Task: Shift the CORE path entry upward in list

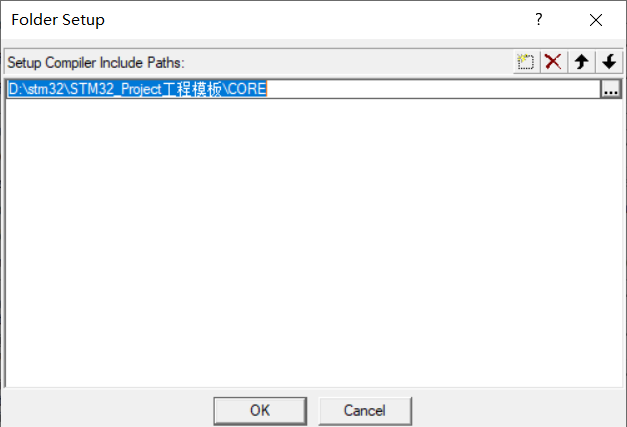Action: point(581,62)
